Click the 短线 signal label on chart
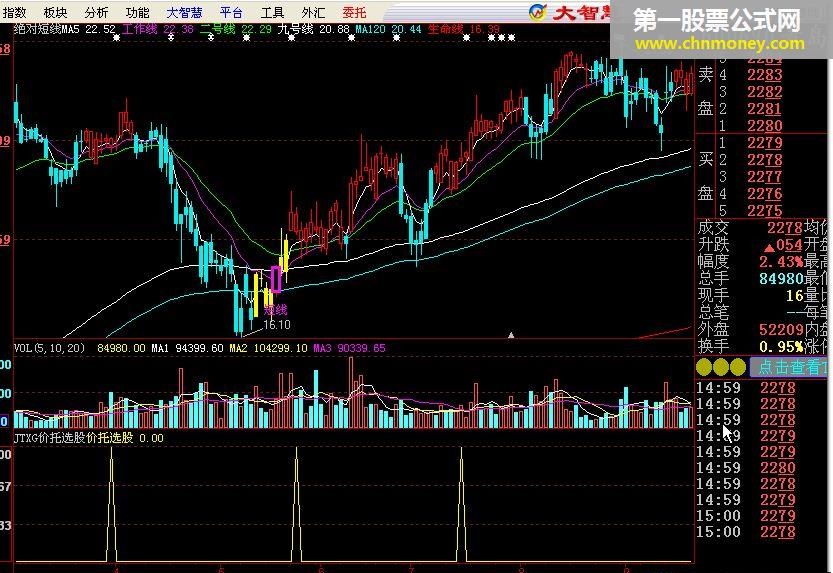 point(276,310)
